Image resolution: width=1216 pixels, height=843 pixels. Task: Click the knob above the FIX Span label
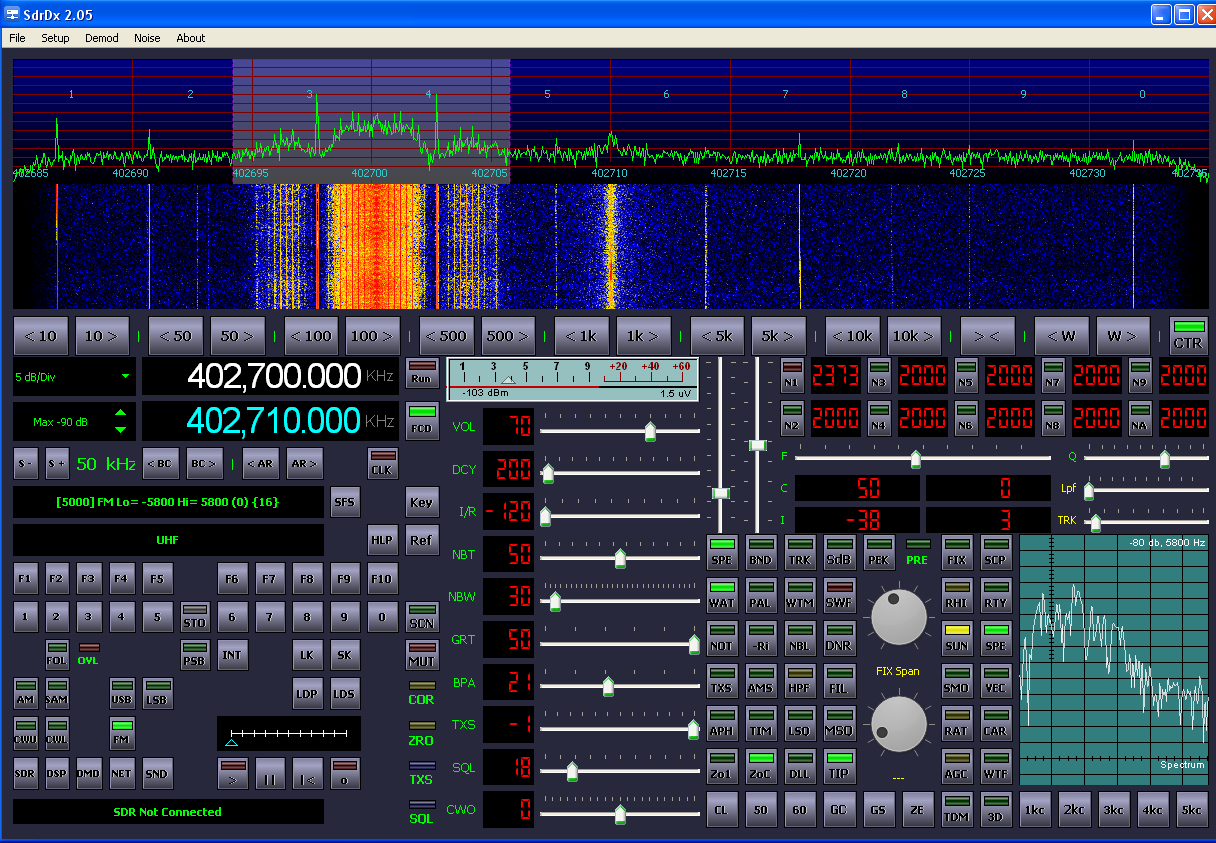click(x=898, y=617)
